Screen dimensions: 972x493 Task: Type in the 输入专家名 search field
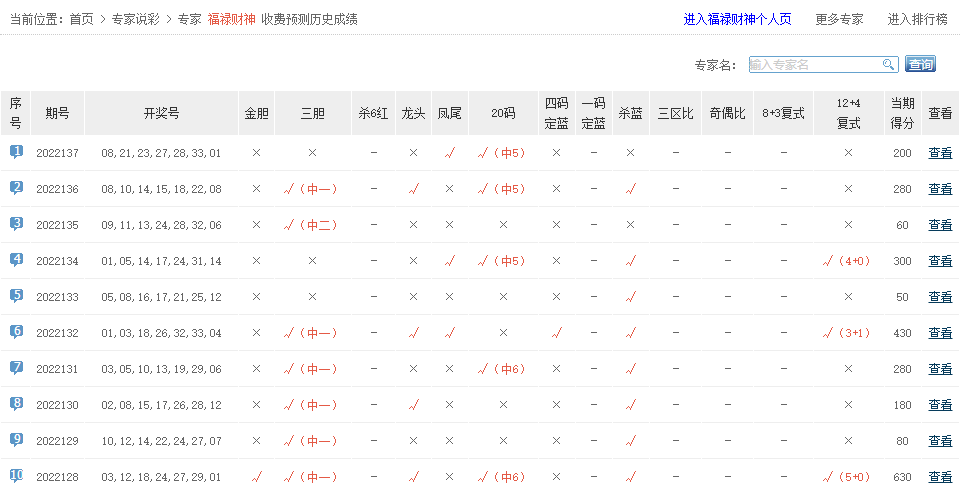point(814,64)
